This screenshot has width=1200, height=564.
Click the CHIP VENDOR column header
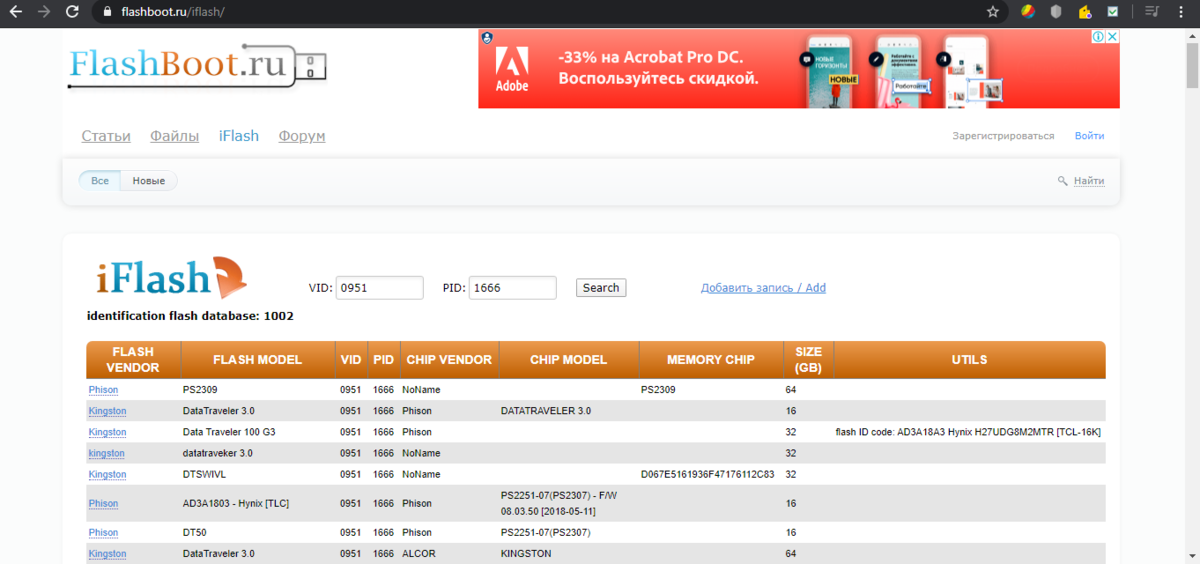click(449, 360)
